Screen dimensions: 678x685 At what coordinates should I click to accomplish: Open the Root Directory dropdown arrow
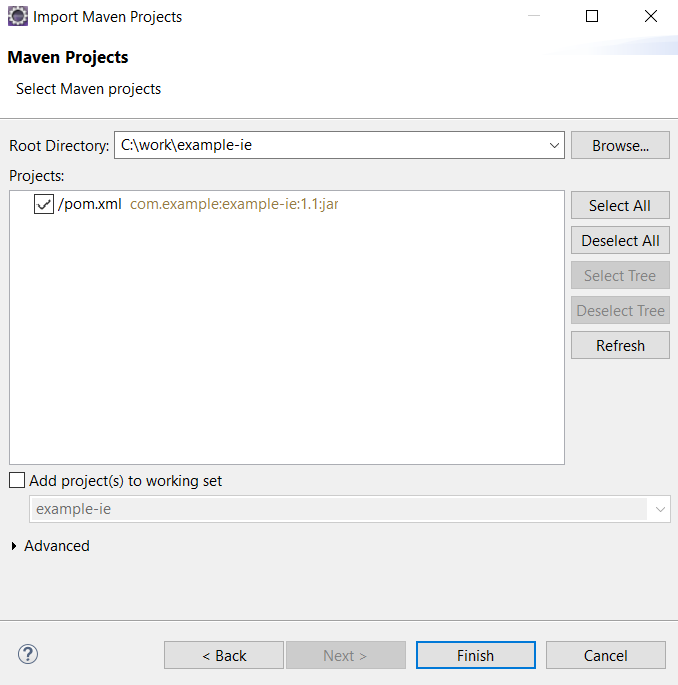(554, 145)
